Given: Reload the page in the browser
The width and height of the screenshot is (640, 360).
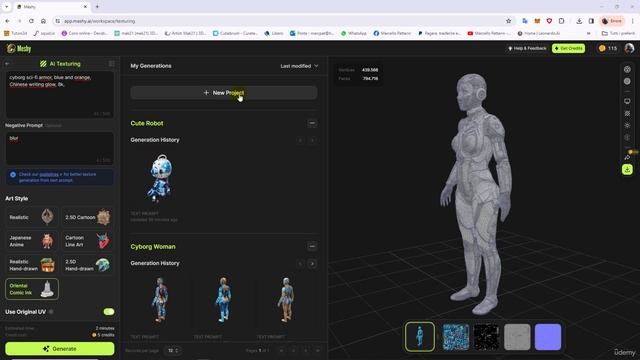Looking at the screenshot, I should click(31, 21).
